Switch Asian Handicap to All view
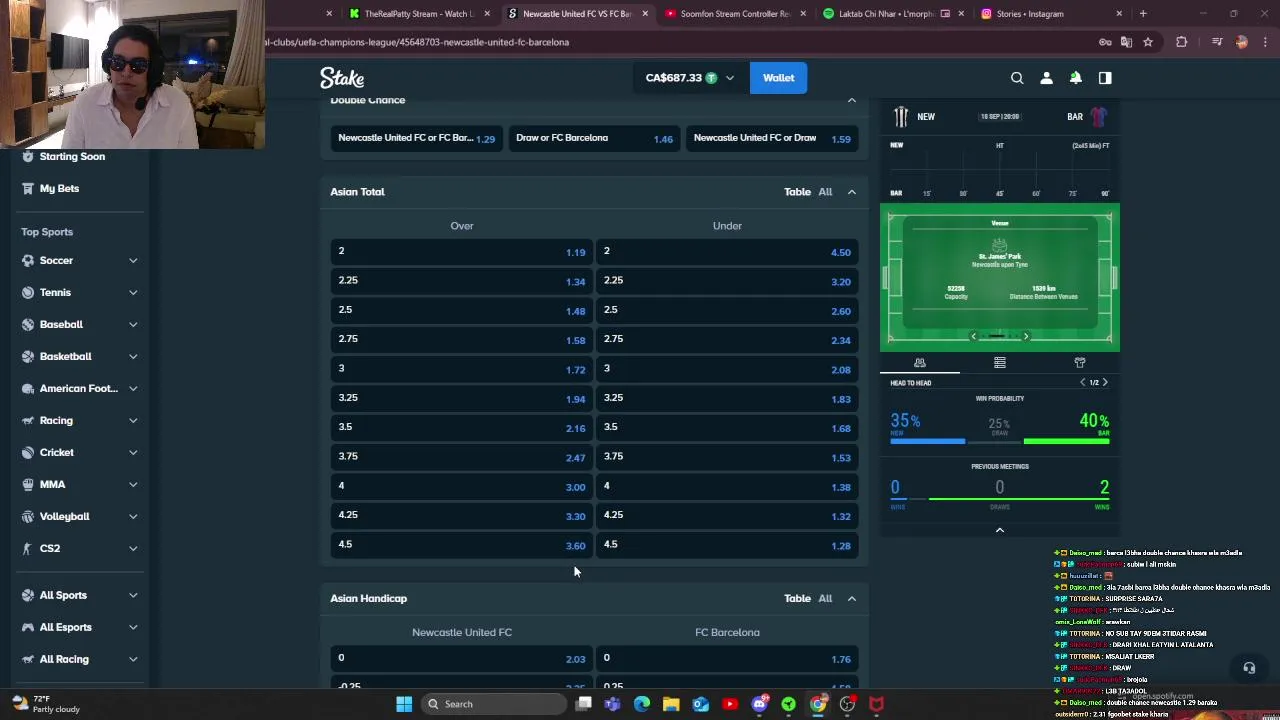The height and width of the screenshot is (720, 1280). [825, 598]
